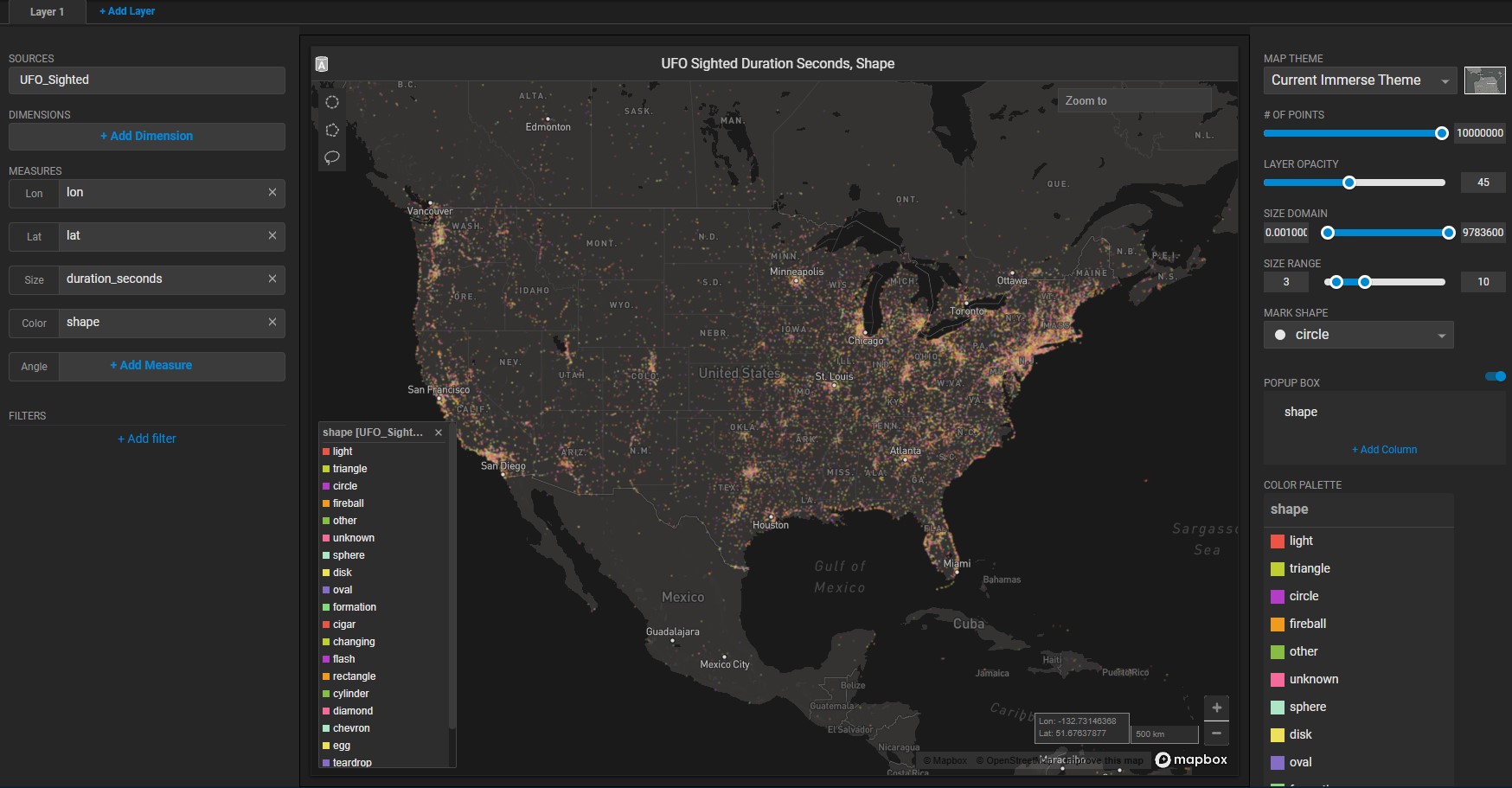Pick the lasso selection tool
1512x788 pixels.
[332, 157]
